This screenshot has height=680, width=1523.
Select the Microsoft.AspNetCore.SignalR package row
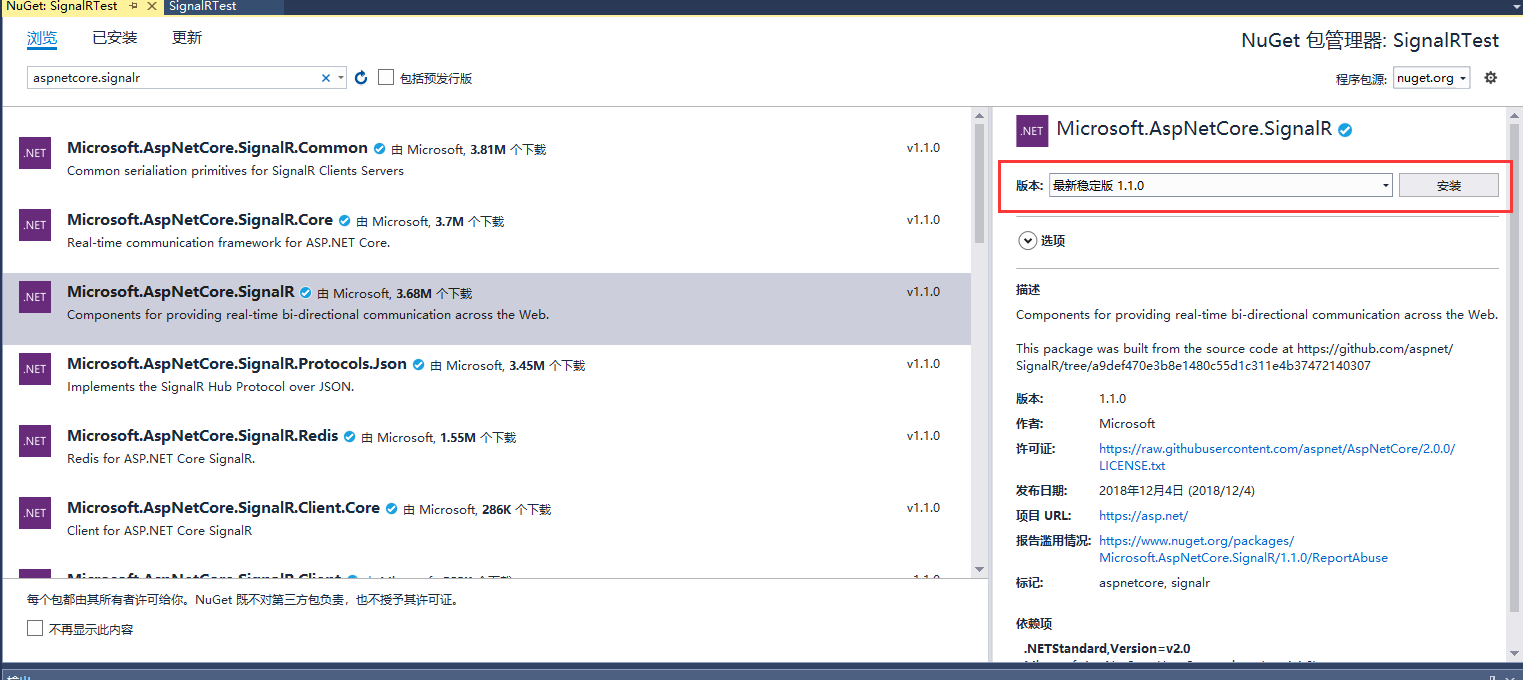[x=486, y=309]
